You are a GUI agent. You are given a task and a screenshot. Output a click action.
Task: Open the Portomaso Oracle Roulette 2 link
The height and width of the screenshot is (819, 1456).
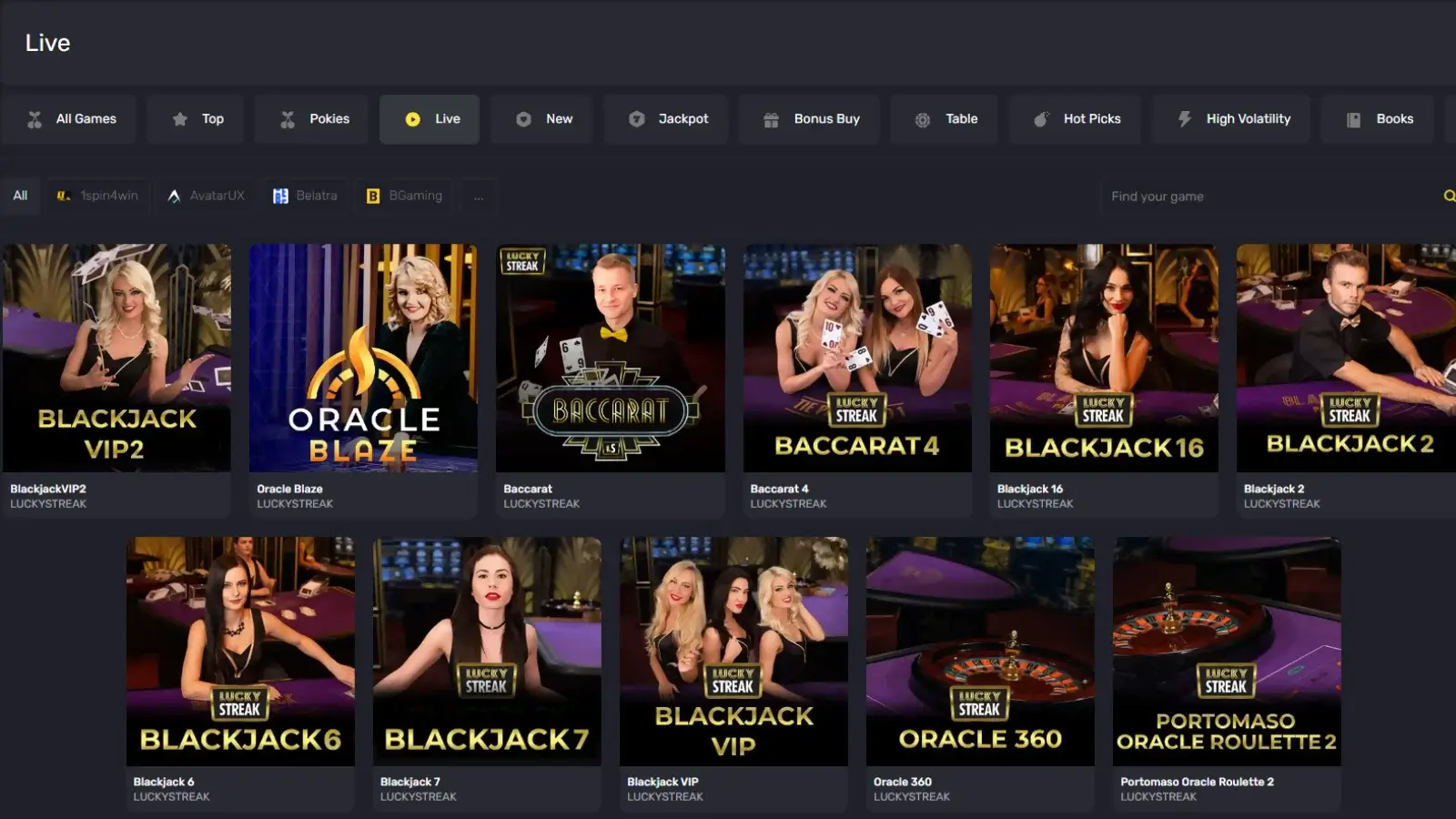1197,782
